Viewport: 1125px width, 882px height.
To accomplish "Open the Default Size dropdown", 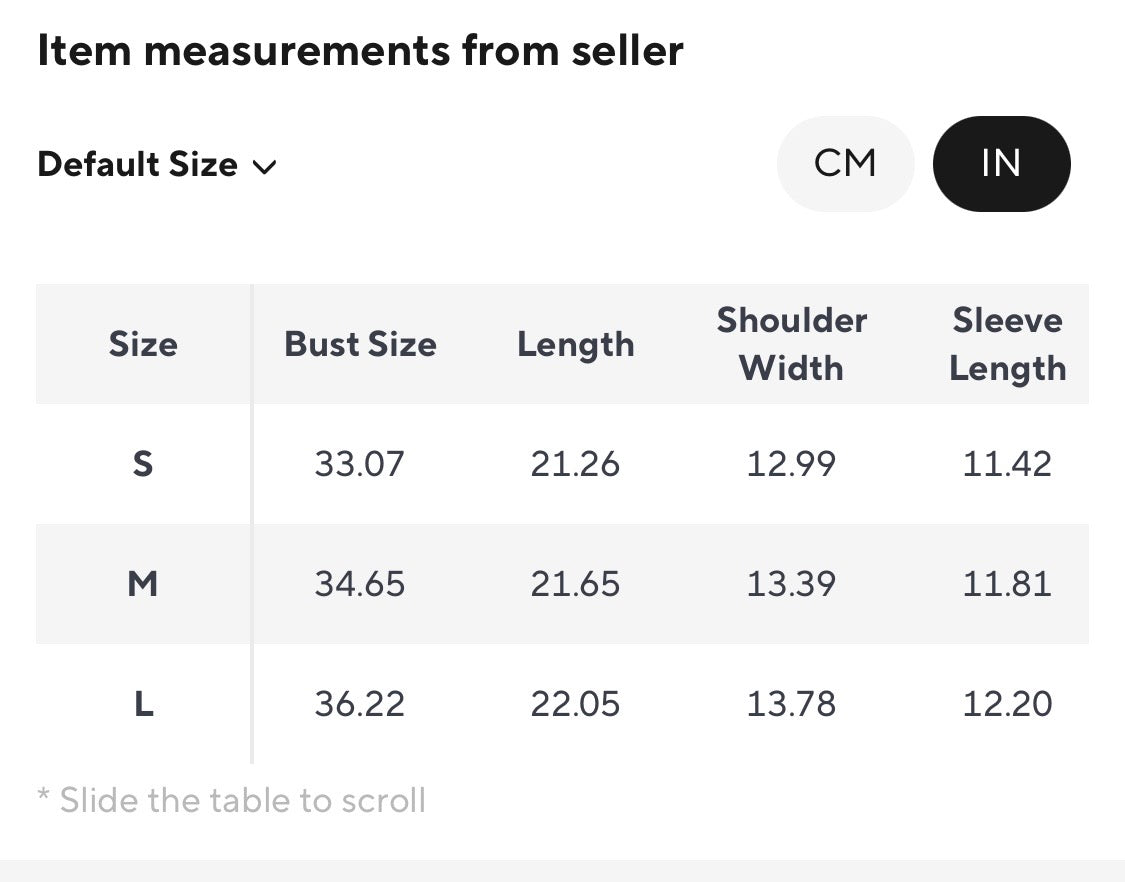I will click(157, 164).
